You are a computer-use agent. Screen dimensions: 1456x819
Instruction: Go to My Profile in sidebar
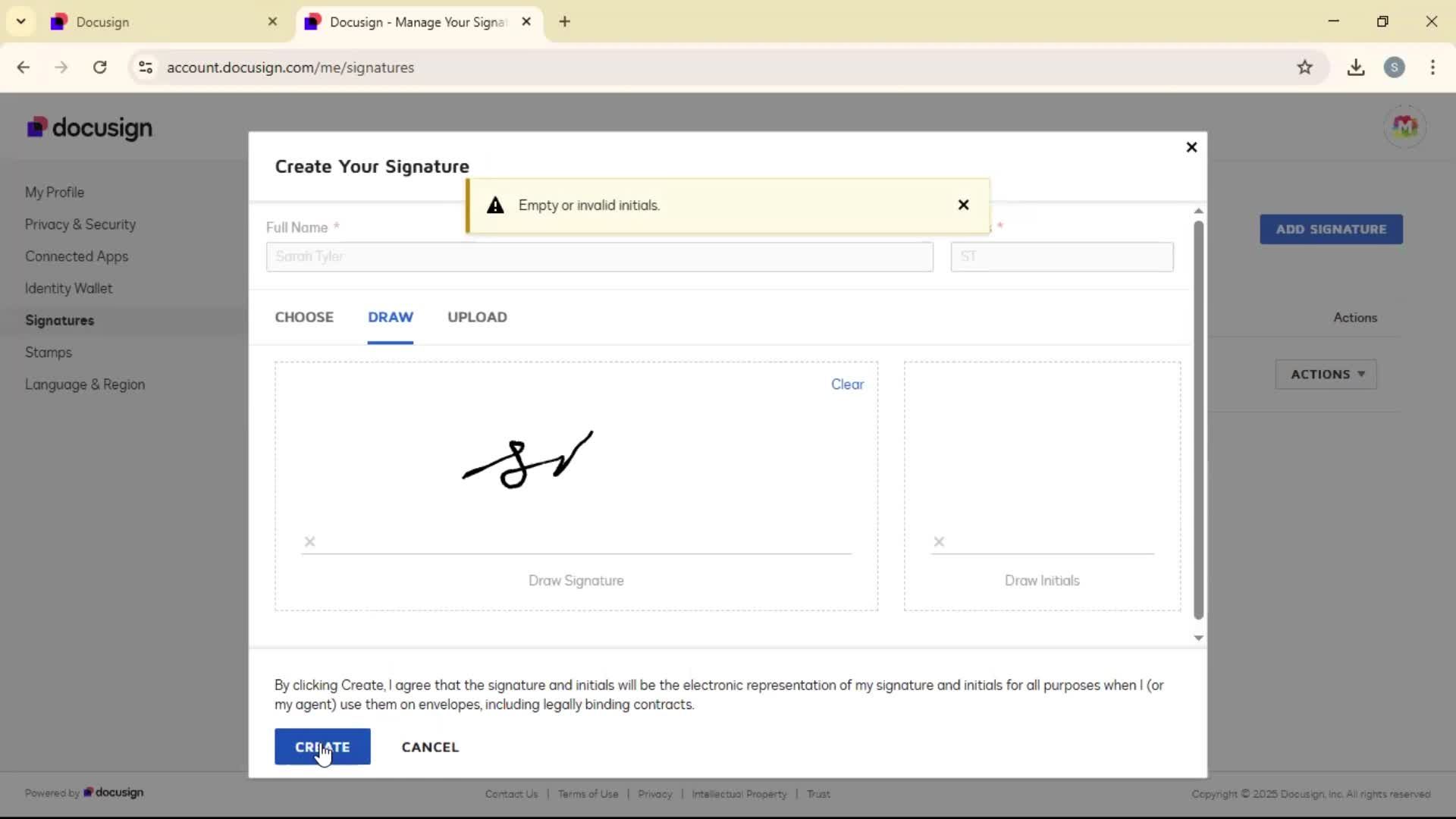pyautogui.click(x=55, y=193)
